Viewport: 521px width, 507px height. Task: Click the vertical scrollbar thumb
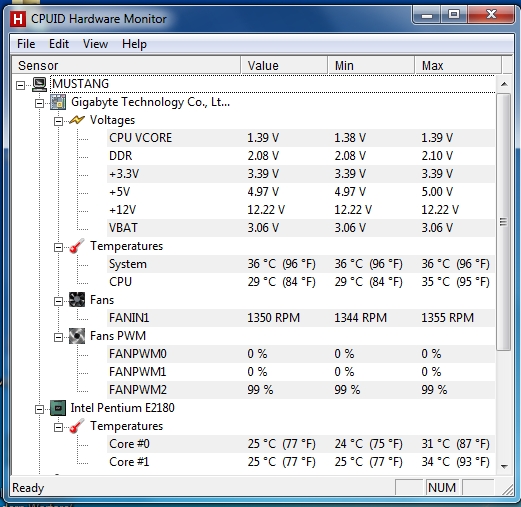(504, 222)
